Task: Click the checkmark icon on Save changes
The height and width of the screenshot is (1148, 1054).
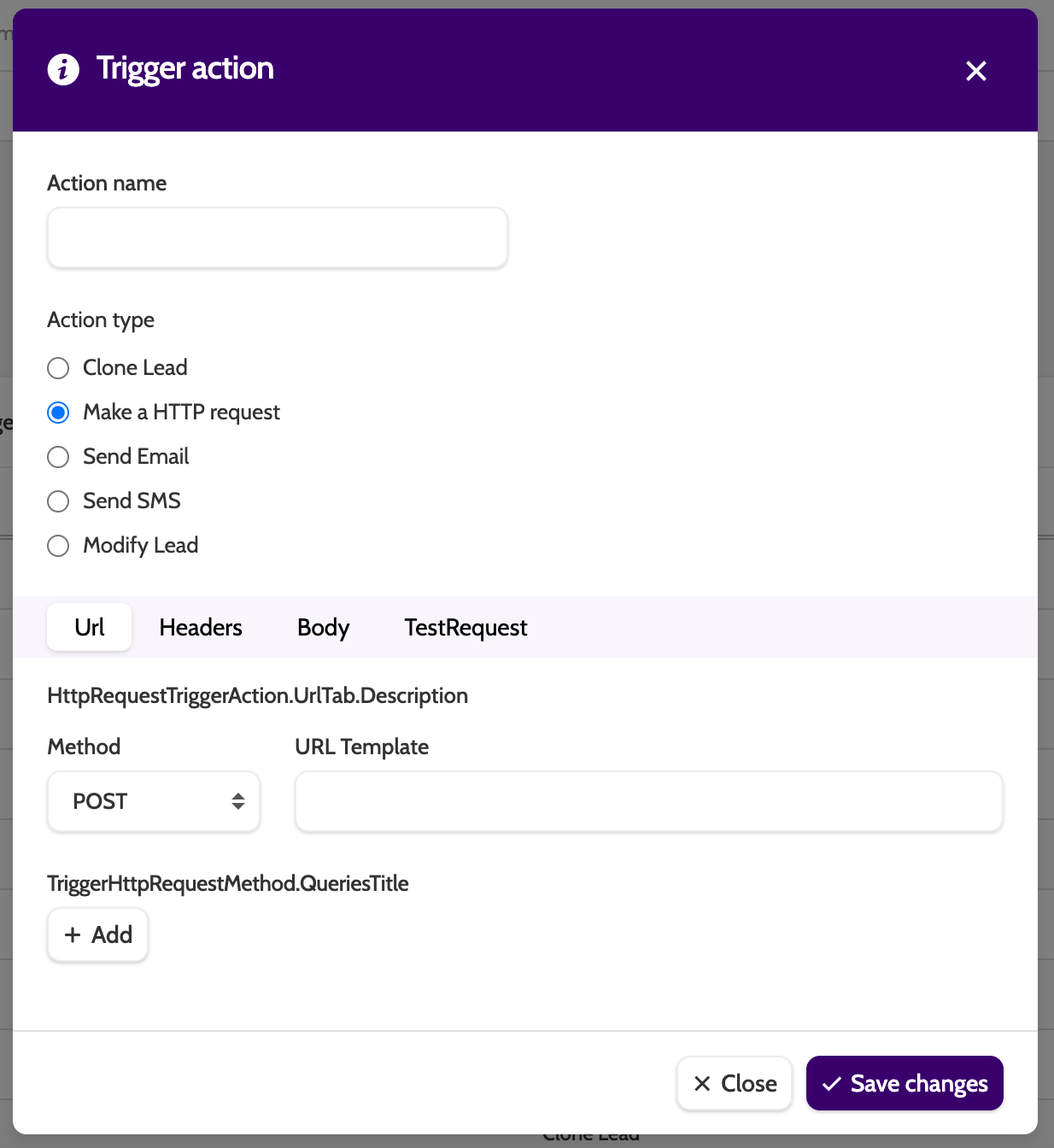Action: pyautogui.click(x=831, y=1084)
